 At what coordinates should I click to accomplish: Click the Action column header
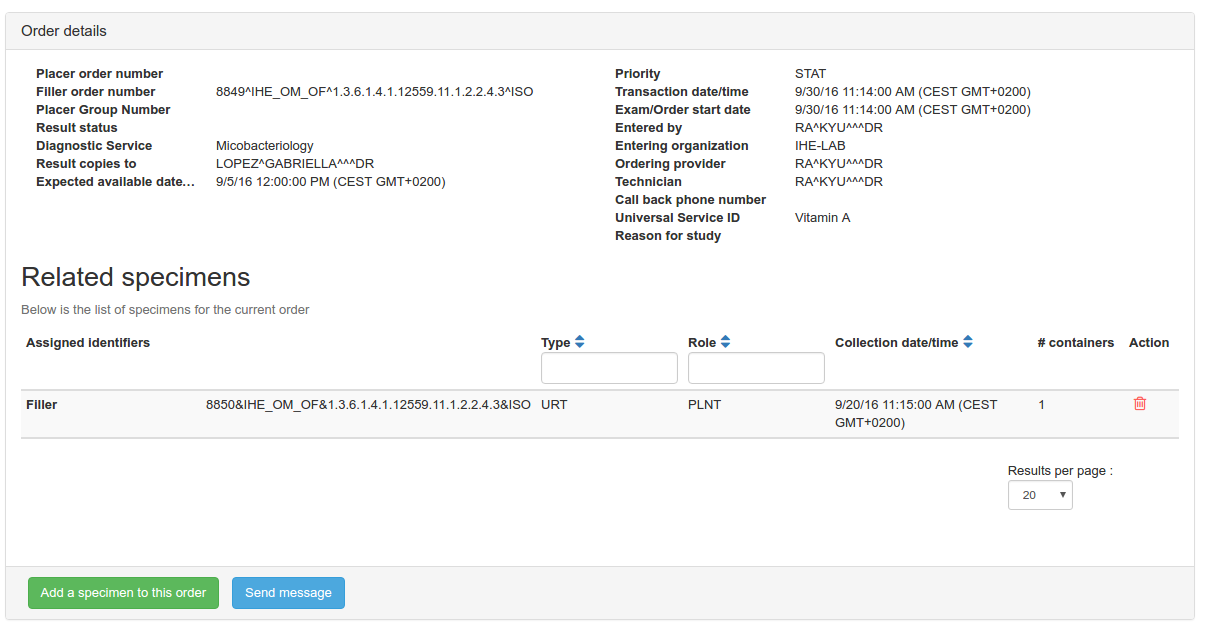(x=1148, y=343)
